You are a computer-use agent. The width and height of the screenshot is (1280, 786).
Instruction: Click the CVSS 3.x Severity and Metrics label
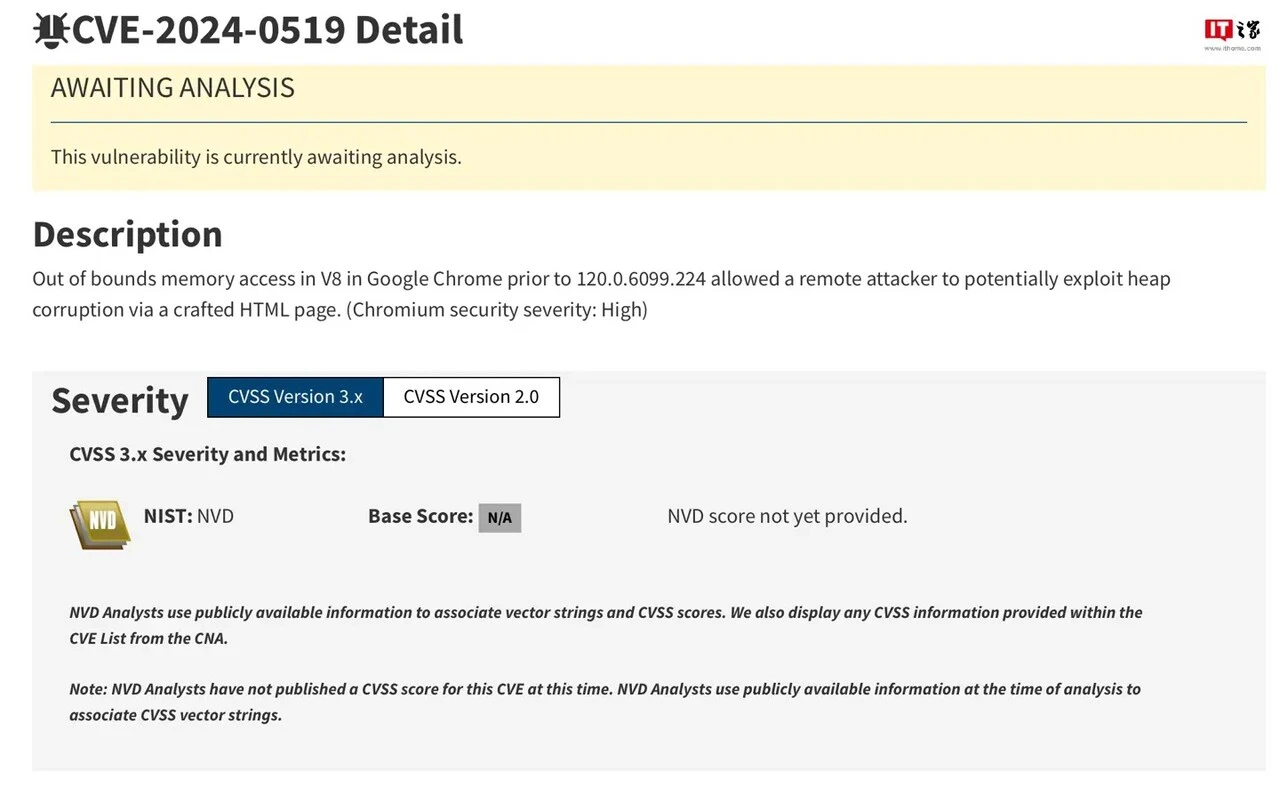207,453
